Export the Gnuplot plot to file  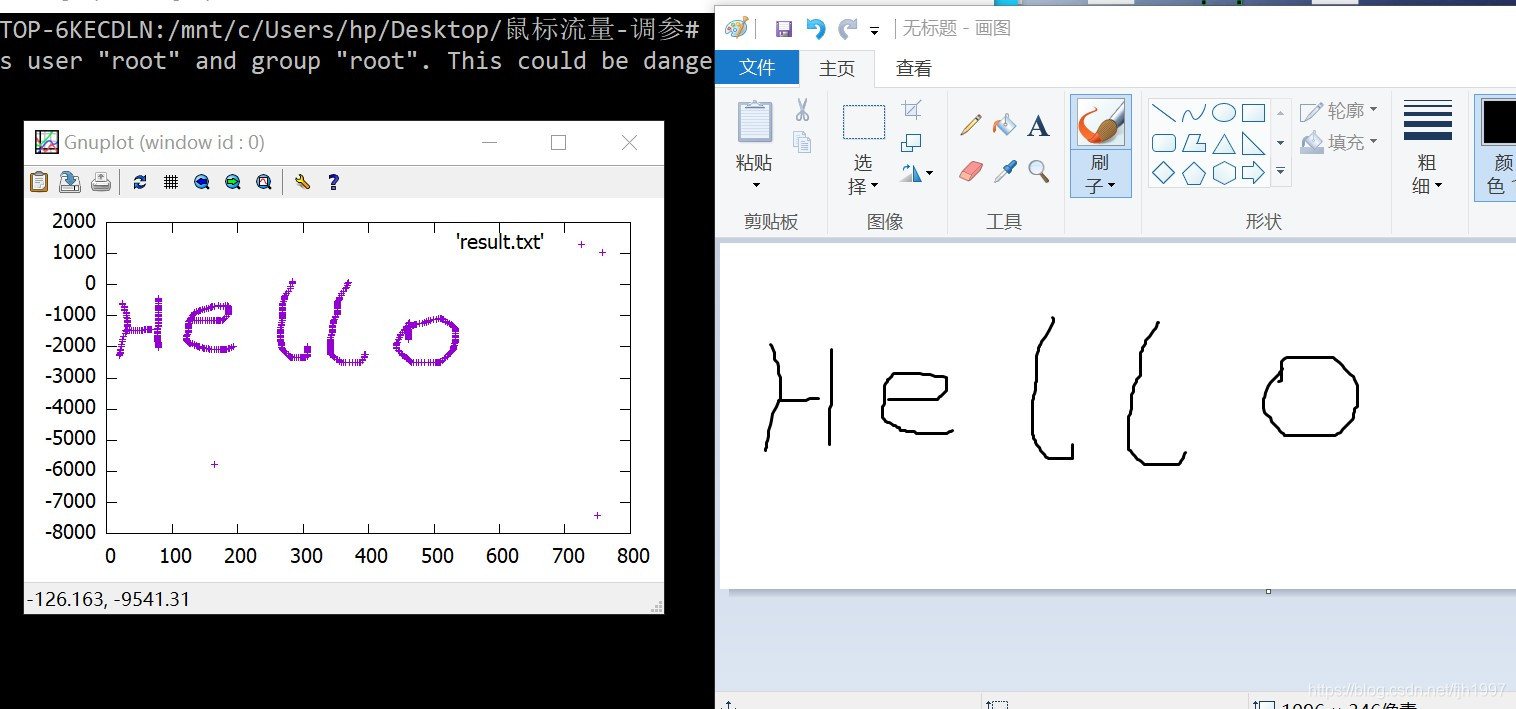pos(70,182)
